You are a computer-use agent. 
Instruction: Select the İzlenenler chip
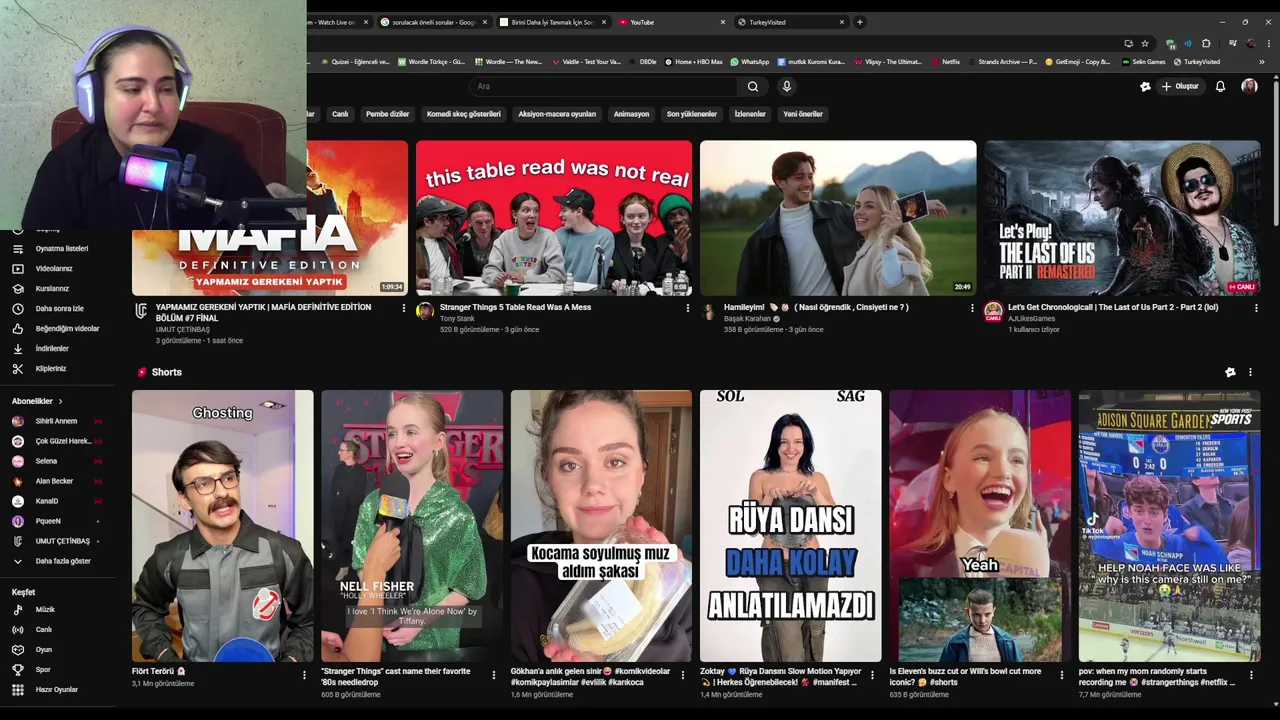[x=750, y=114]
